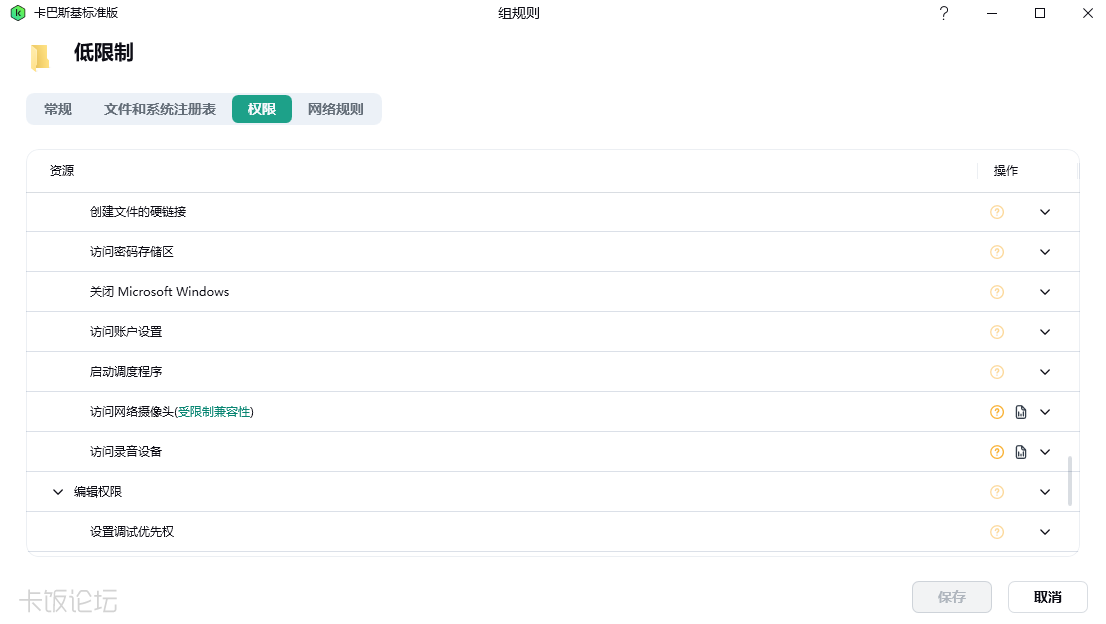Click the vertical scrollbar in permissions list
The width and height of the screenshot is (1106, 624).
tap(1069, 481)
